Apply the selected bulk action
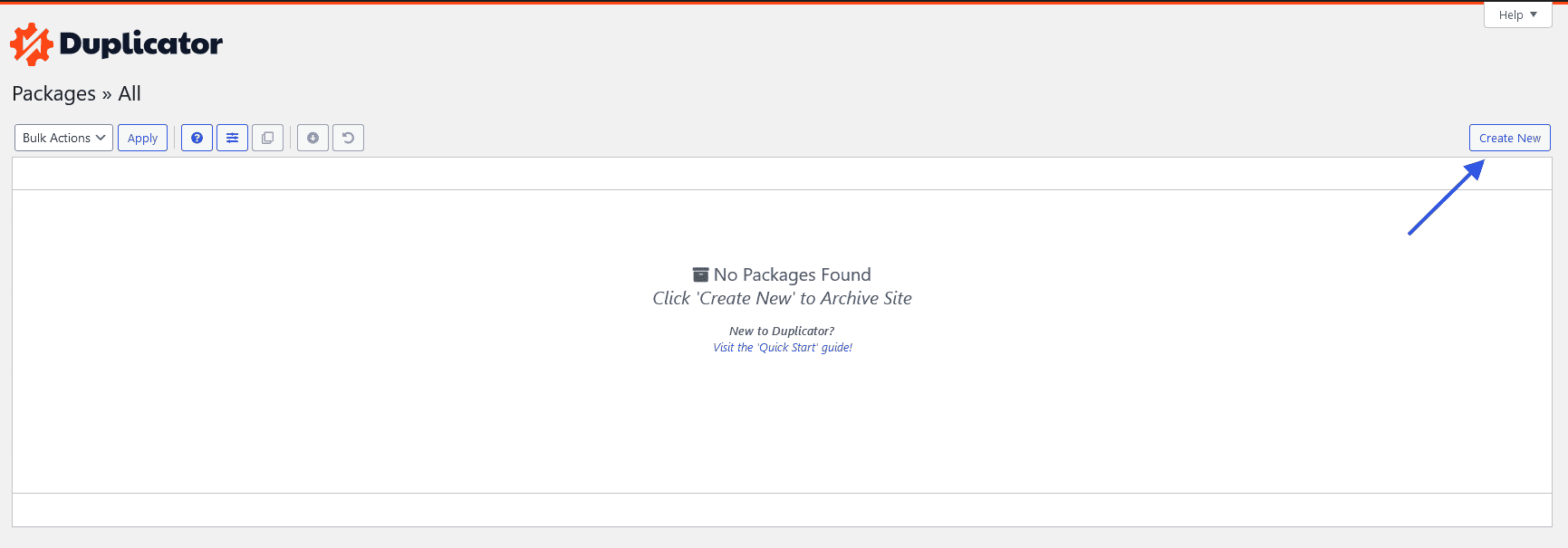This screenshot has height=548, width=1568. click(142, 137)
